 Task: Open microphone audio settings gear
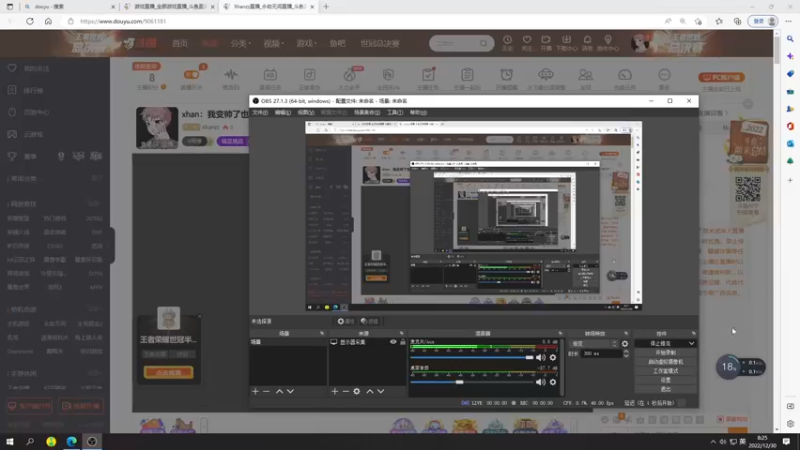[553, 358]
